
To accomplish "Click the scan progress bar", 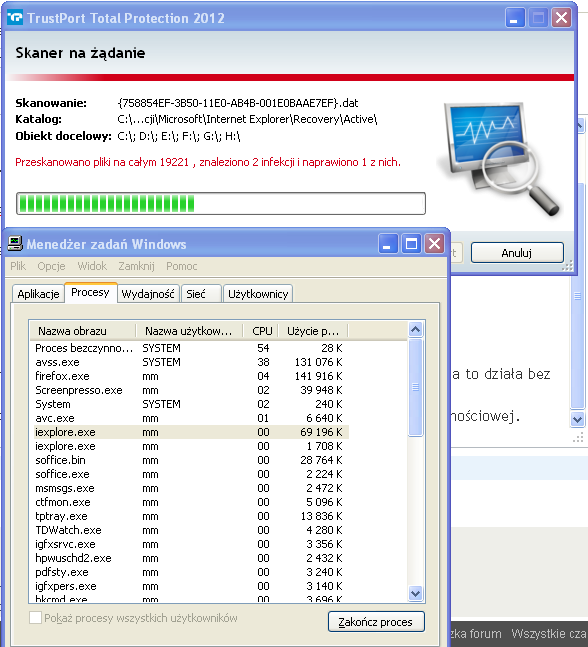I will coord(221,203).
